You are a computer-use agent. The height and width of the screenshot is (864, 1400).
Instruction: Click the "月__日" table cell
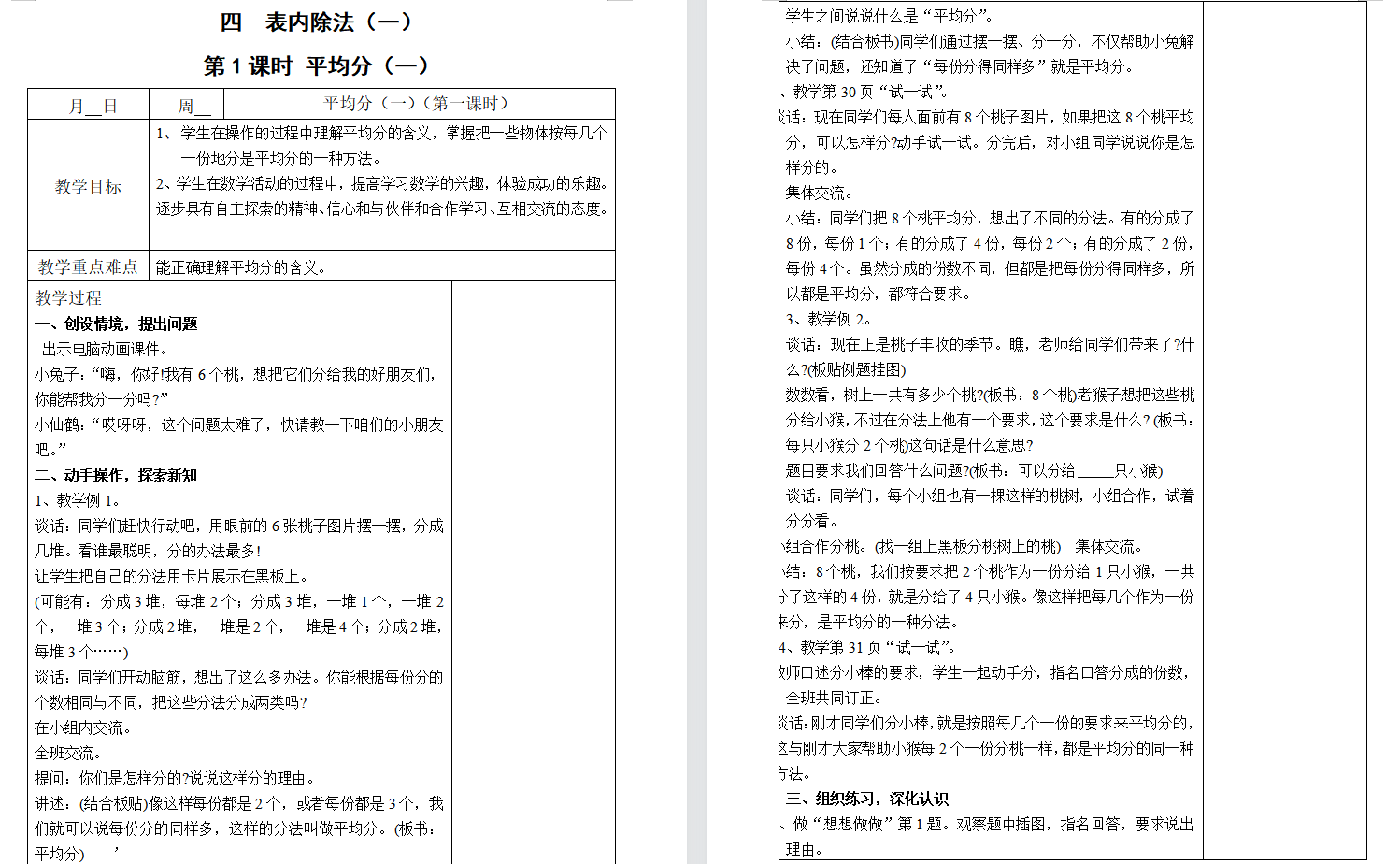pos(90,105)
